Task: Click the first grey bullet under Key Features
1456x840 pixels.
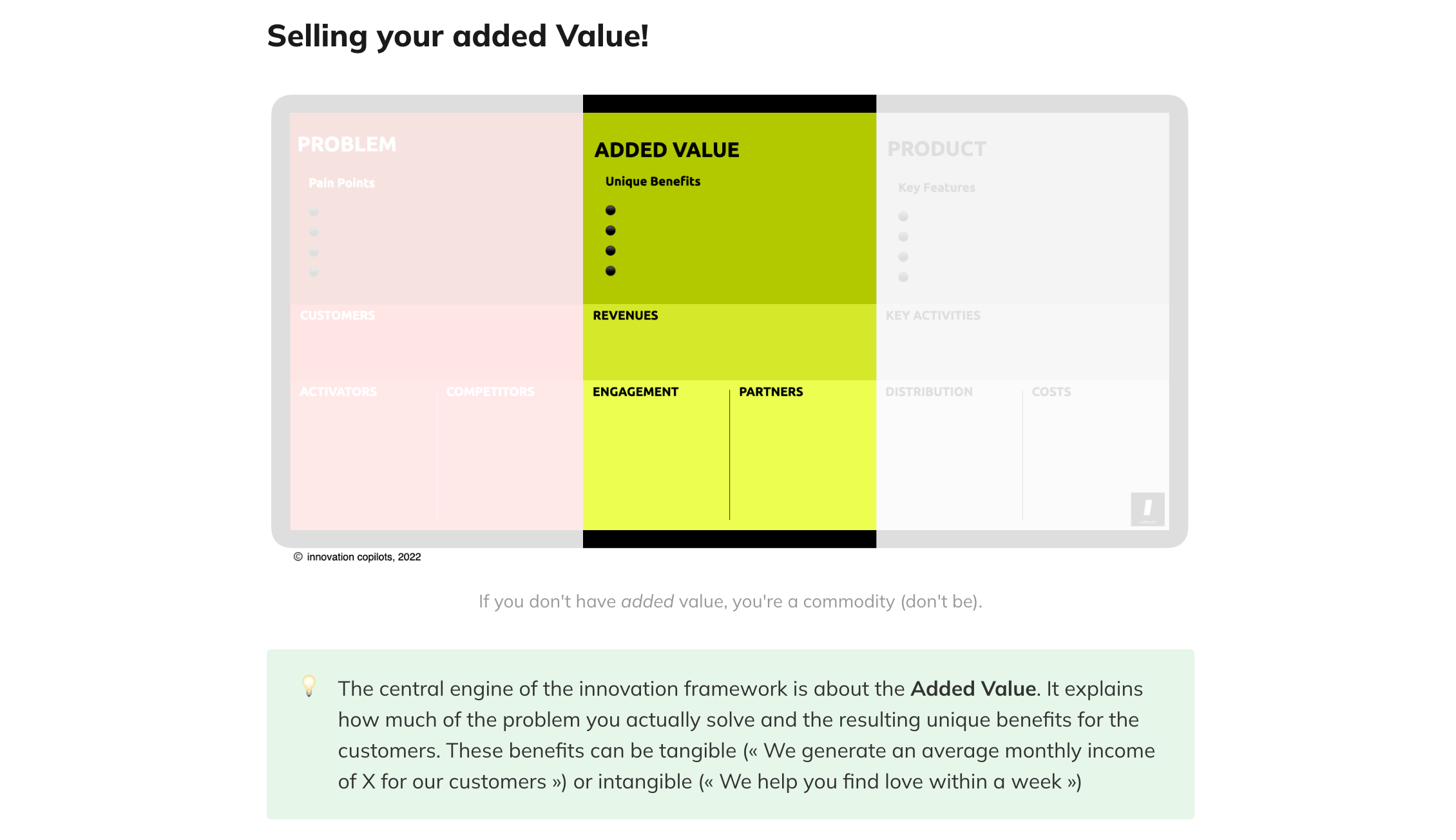Action: (903, 217)
